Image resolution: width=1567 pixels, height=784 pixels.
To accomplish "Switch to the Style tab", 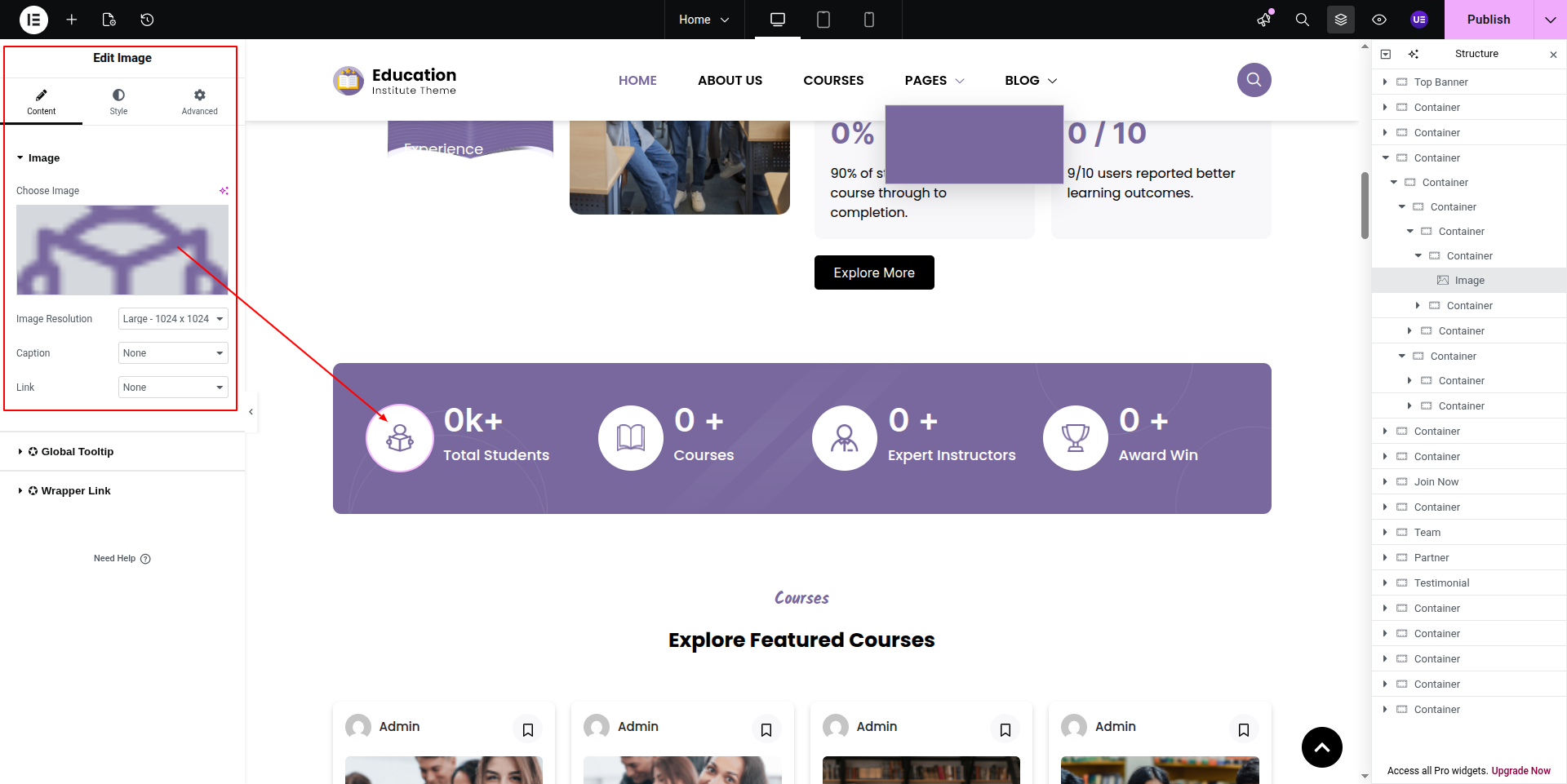I will (118, 102).
